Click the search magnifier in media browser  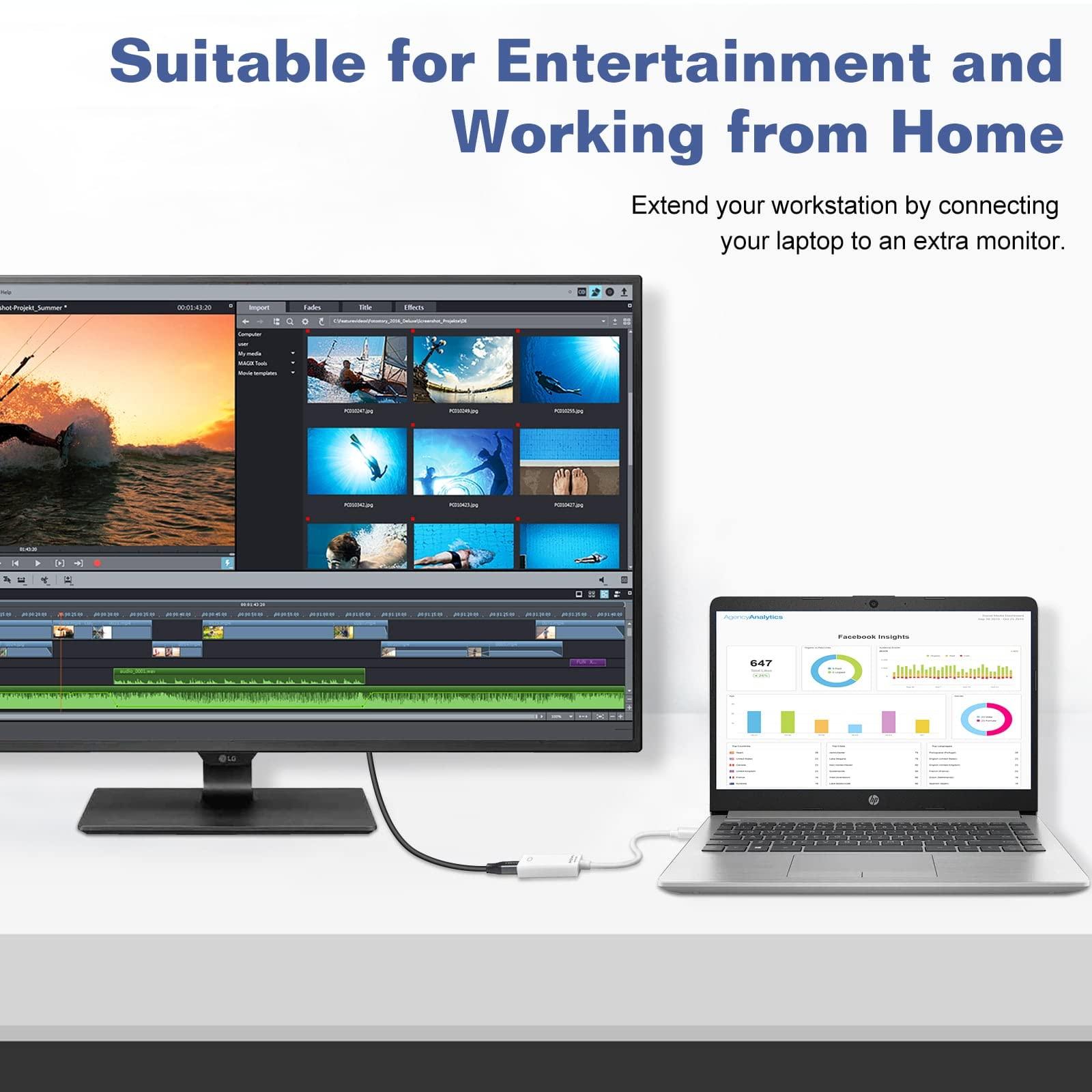pos(290,321)
